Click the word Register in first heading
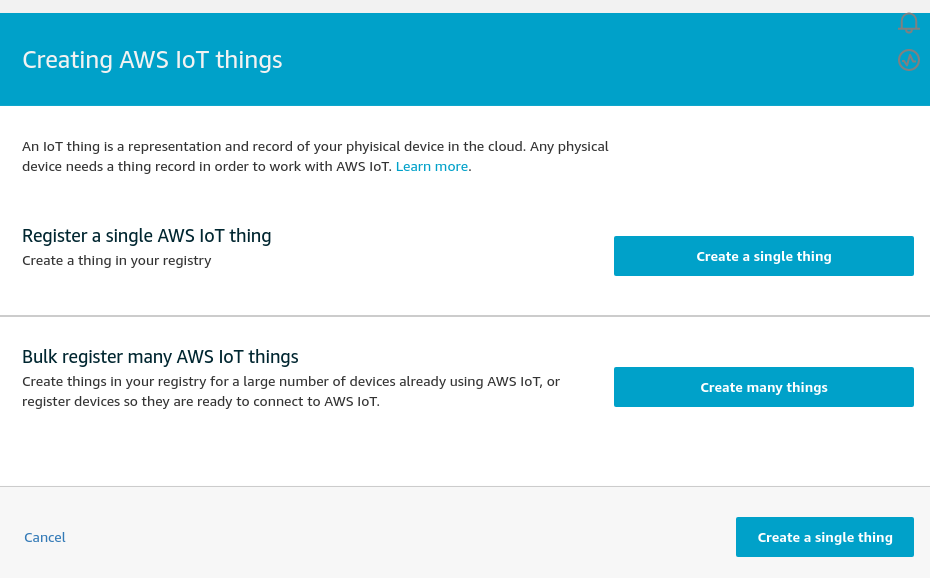 click(55, 236)
